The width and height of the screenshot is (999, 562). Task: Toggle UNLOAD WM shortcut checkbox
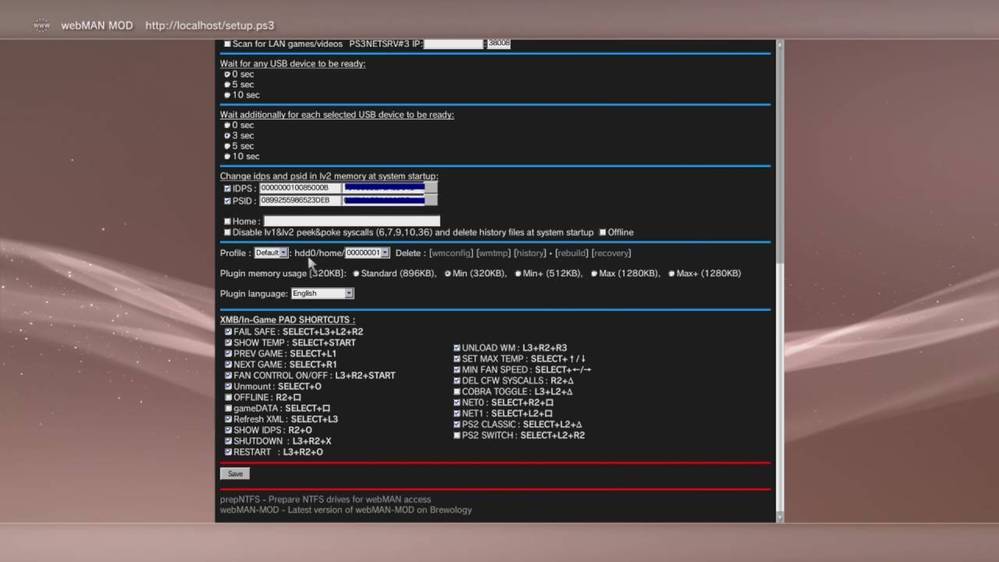[x=457, y=348]
